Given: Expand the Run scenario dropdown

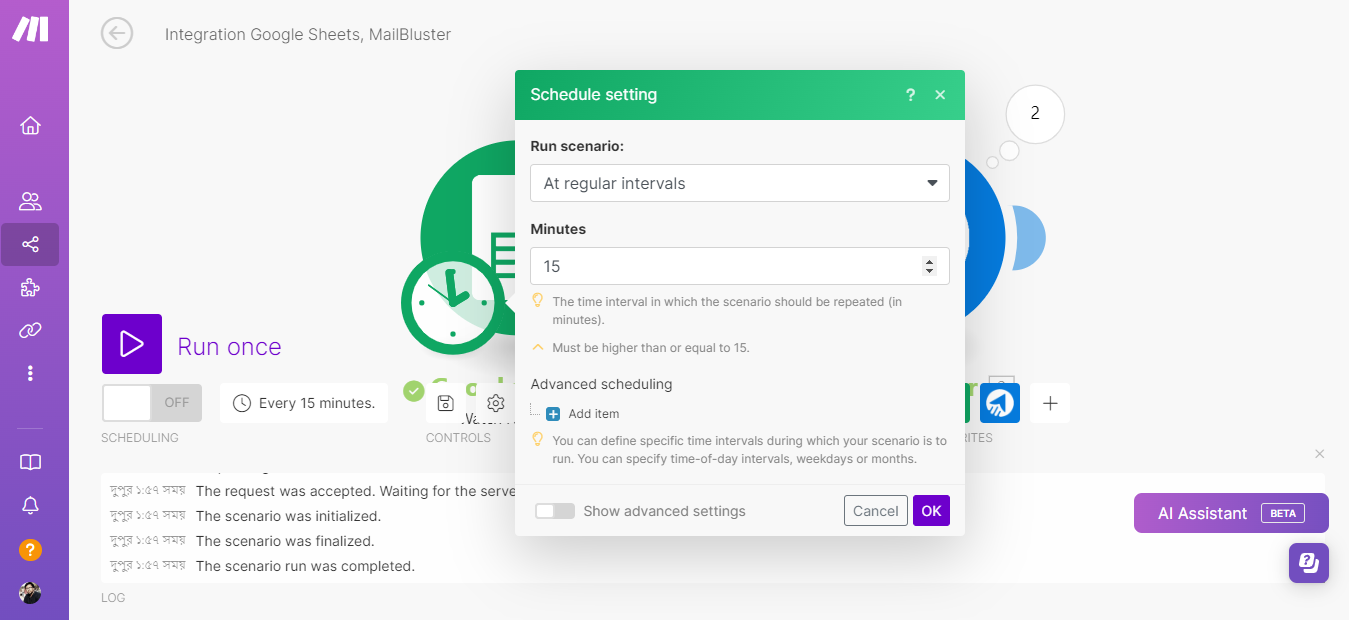Looking at the screenshot, I should click(x=739, y=183).
